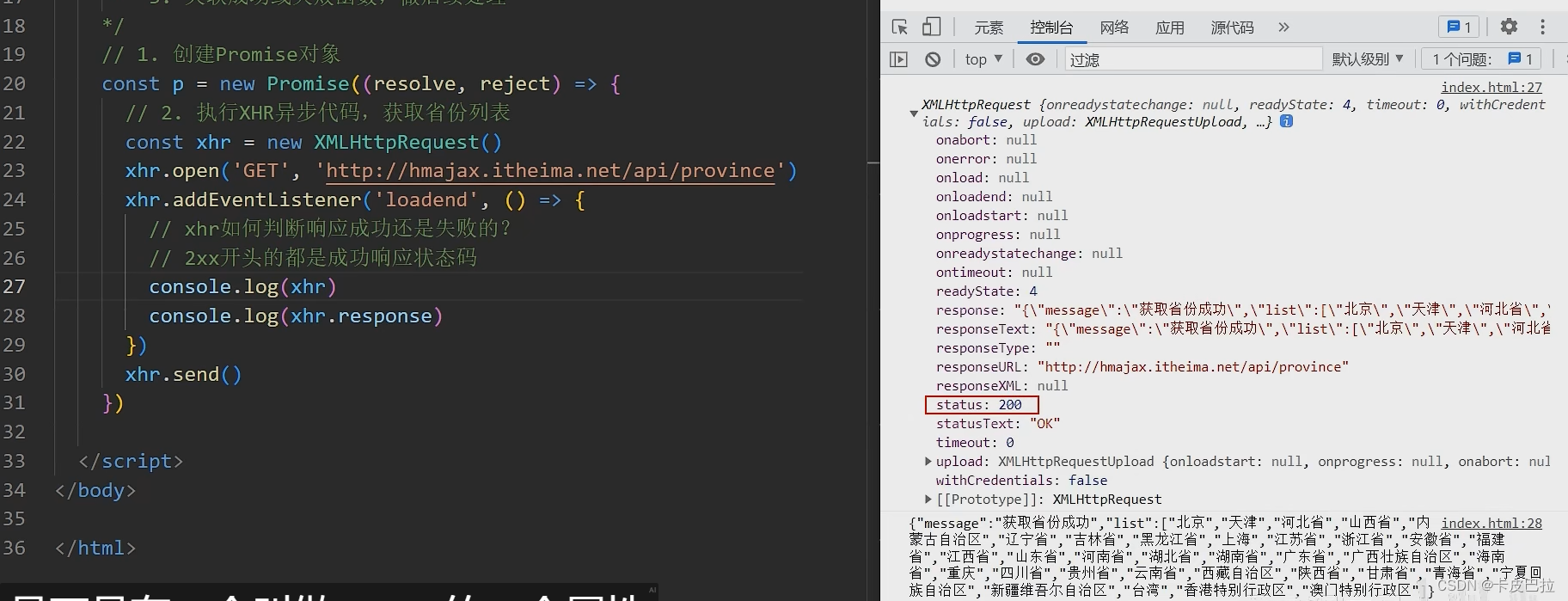
Task: Select the onloadstart: null property
Action: point(1001,216)
